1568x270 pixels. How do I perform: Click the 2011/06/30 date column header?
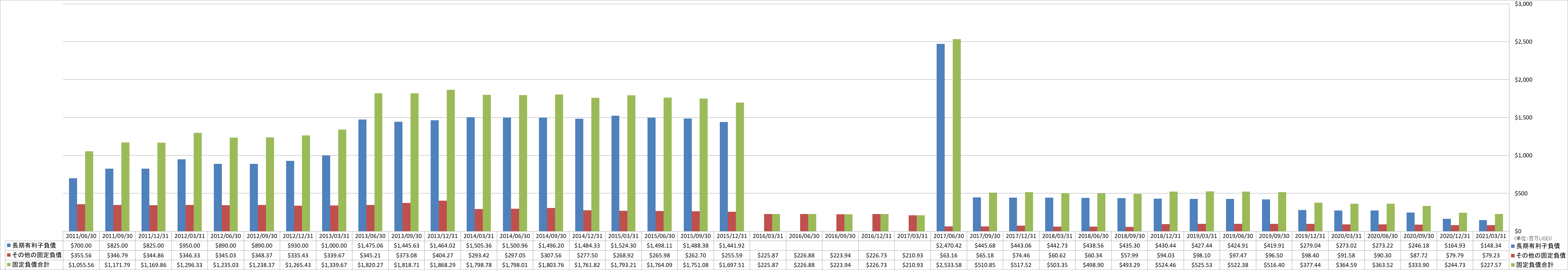[x=81, y=236]
